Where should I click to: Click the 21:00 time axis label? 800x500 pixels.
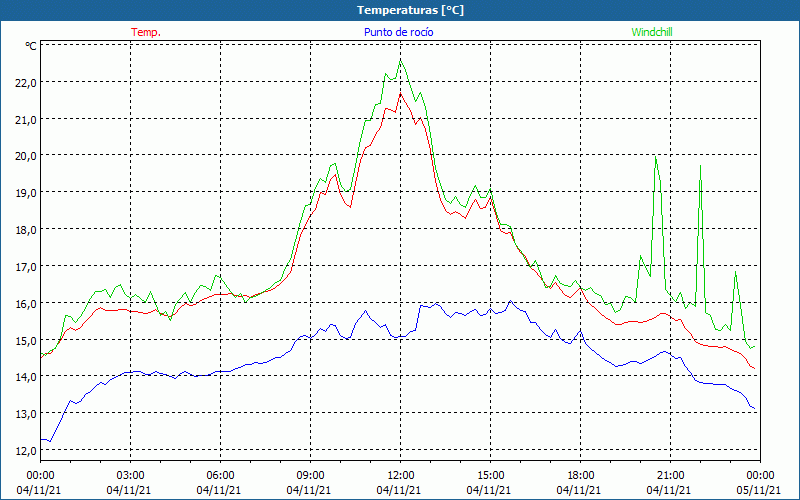pos(670,475)
